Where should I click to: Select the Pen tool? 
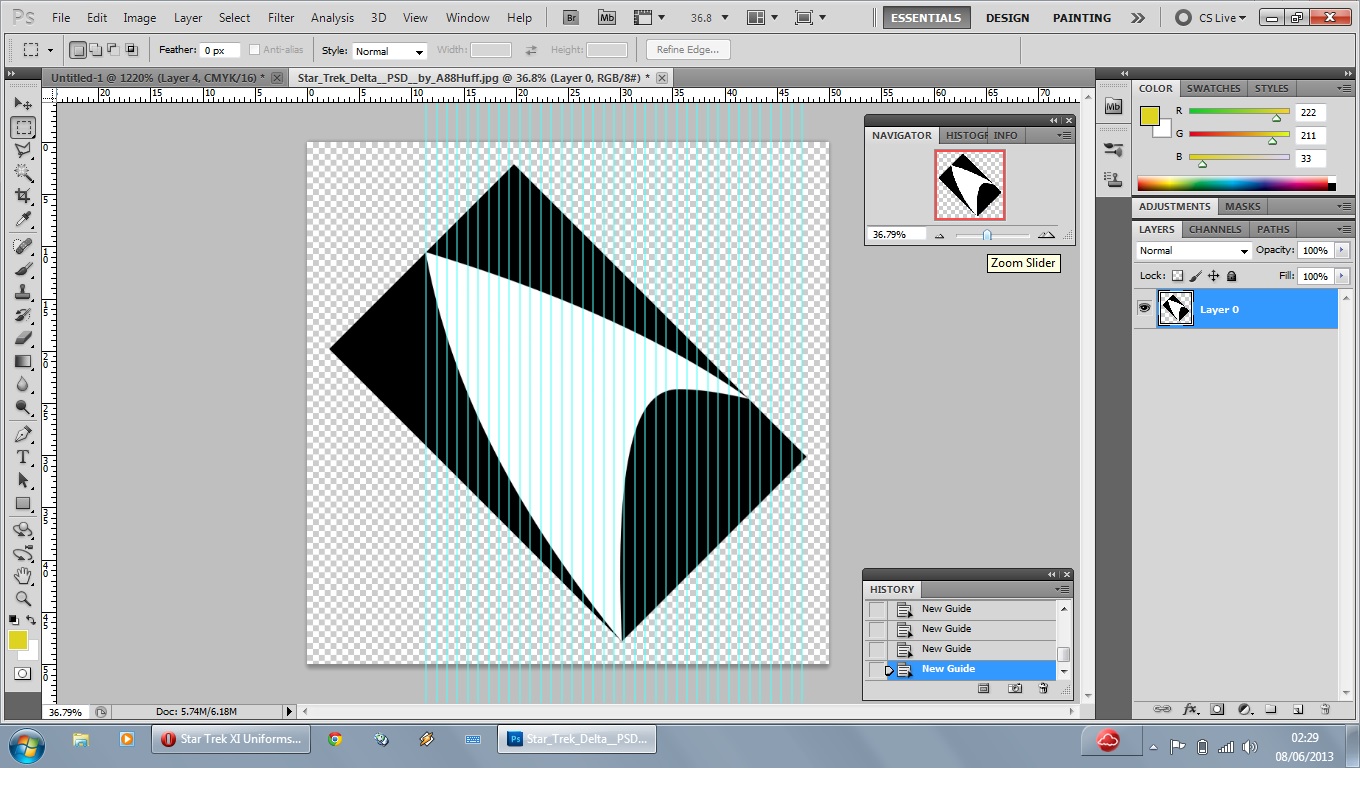[23, 434]
